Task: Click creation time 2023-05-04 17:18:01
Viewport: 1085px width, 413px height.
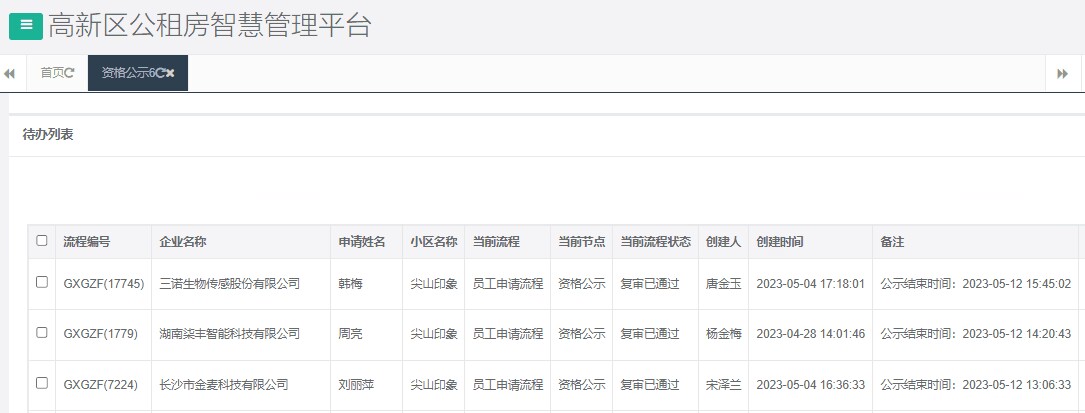Action: pyautogui.click(x=810, y=284)
